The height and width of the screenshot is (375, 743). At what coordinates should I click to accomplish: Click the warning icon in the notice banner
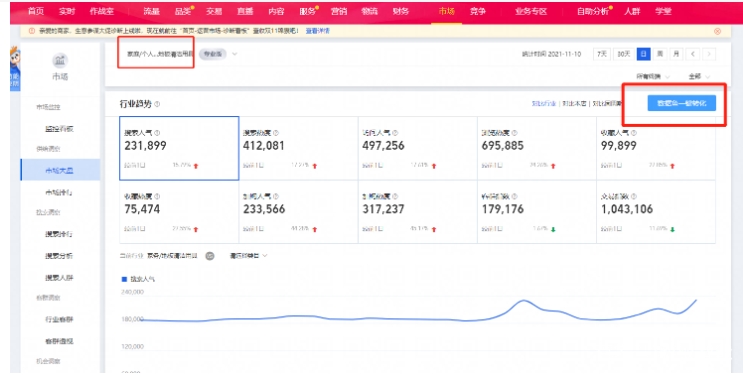pos(32,31)
